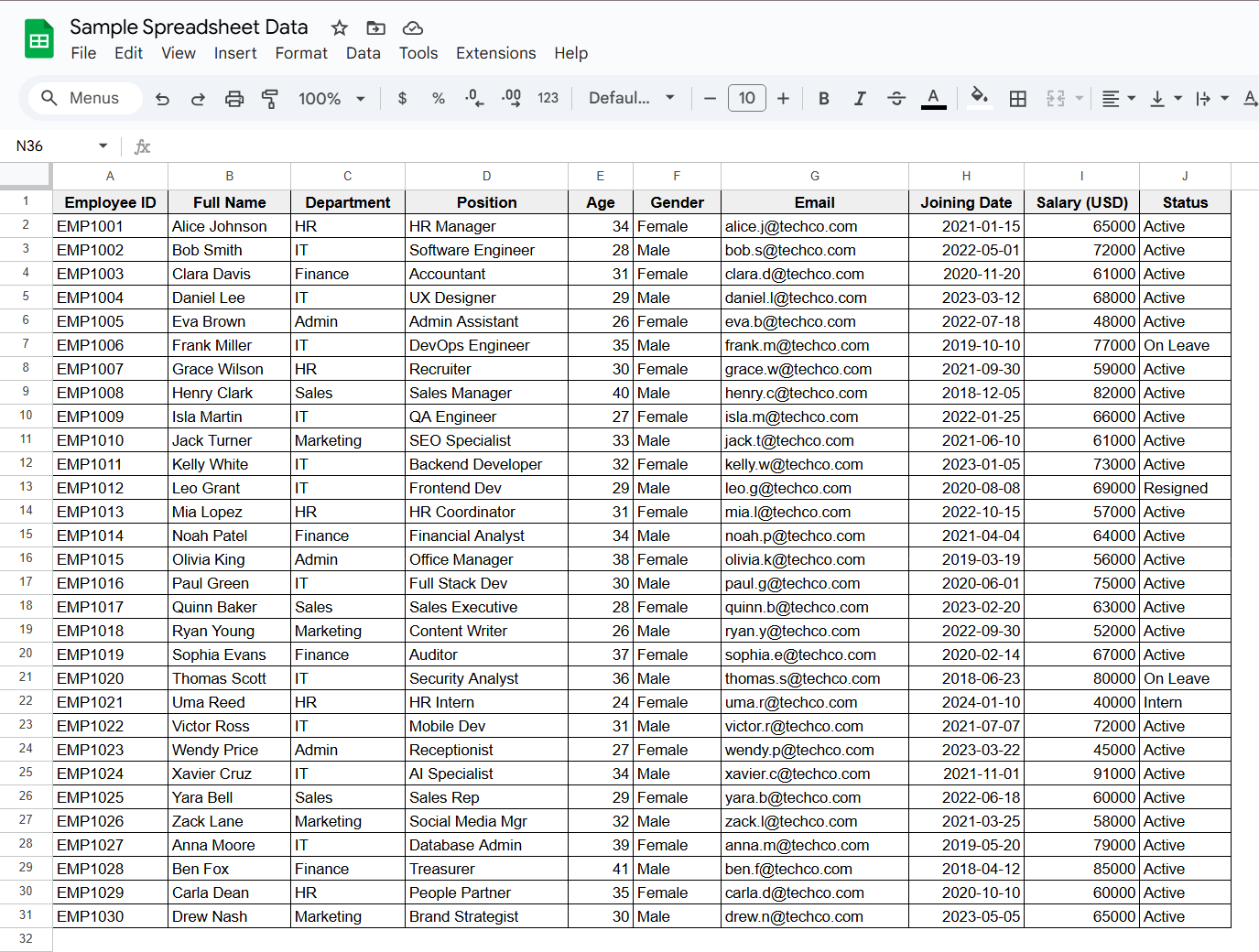Screen dimensions: 1259x952
Task: Open the Extensions menu
Action: 495,53
